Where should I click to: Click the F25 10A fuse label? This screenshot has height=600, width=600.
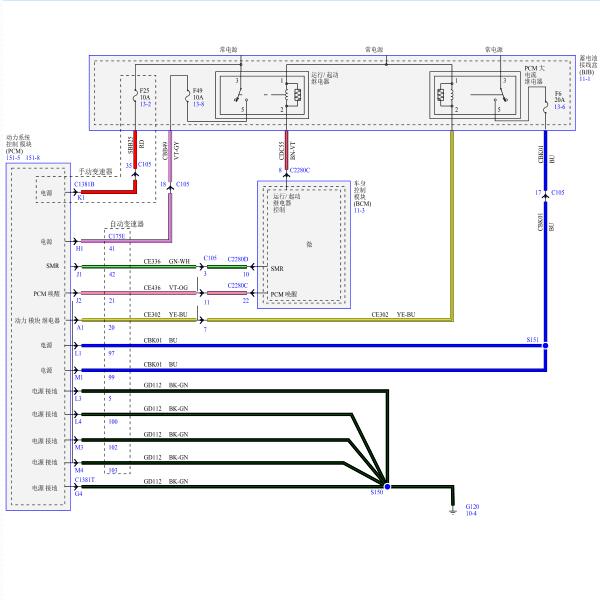pos(145,94)
